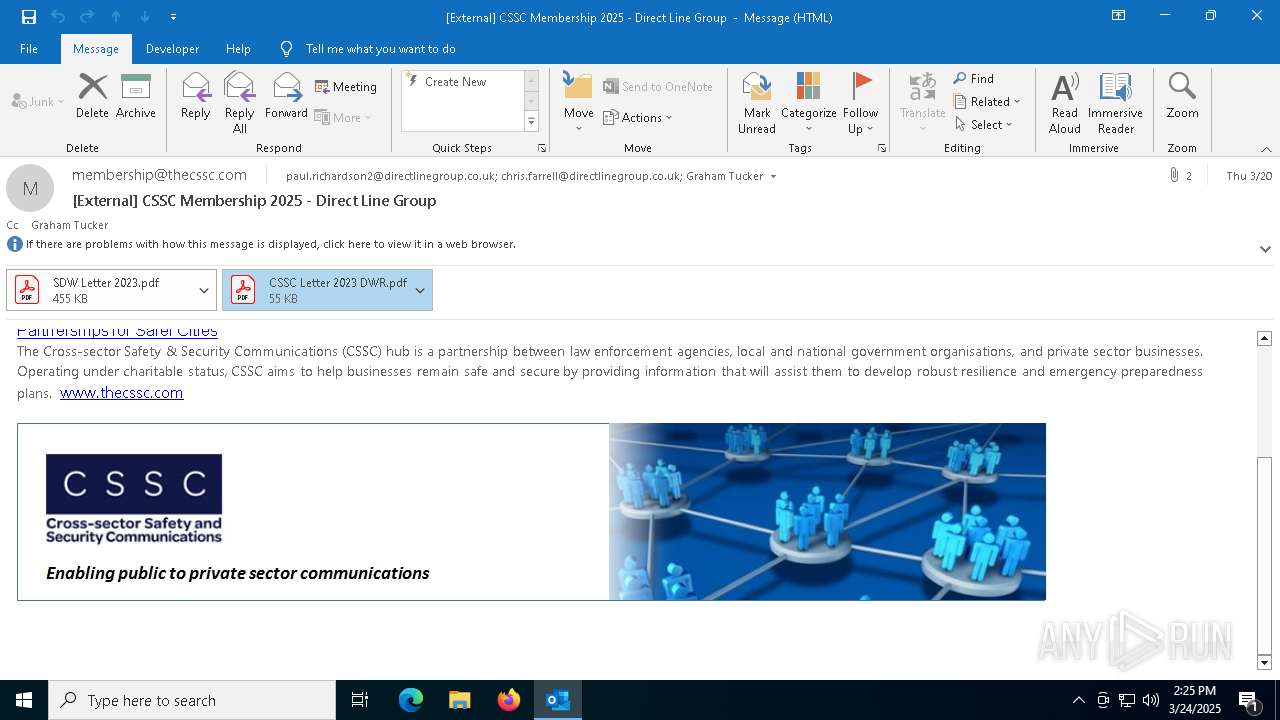This screenshot has height=720, width=1280.
Task: Click the message body scroll up arrow
Action: 1264,338
